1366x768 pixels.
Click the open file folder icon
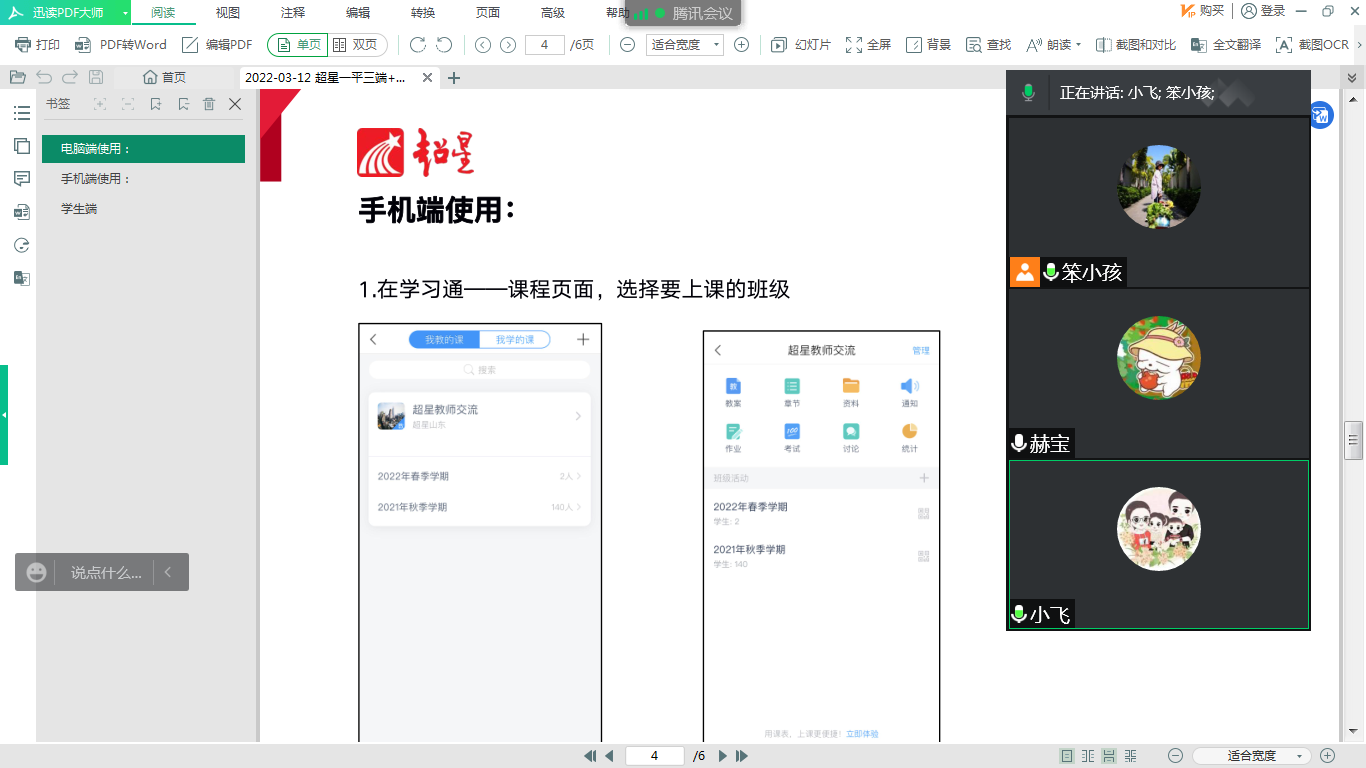pyautogui.click(x=17, y=77)
